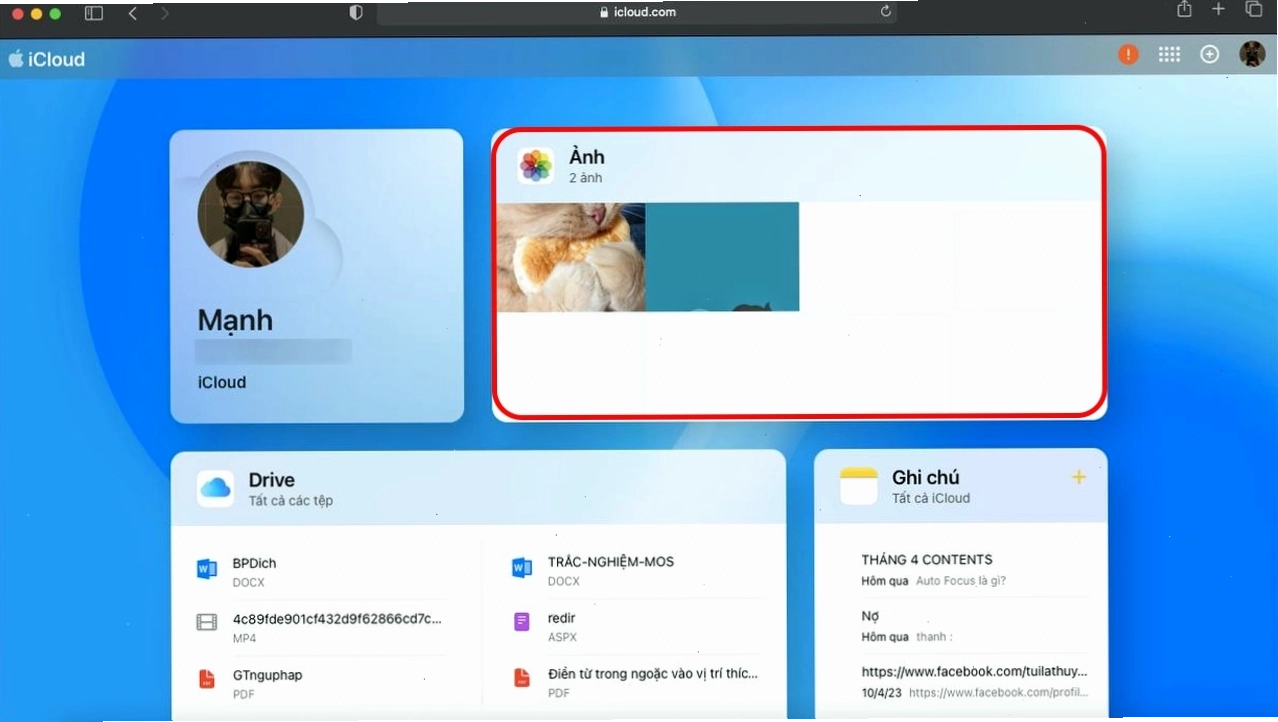1278x722 pixels.
Task: Click 'Tất cả các tệp' subtitle
Action: [291, 500]
